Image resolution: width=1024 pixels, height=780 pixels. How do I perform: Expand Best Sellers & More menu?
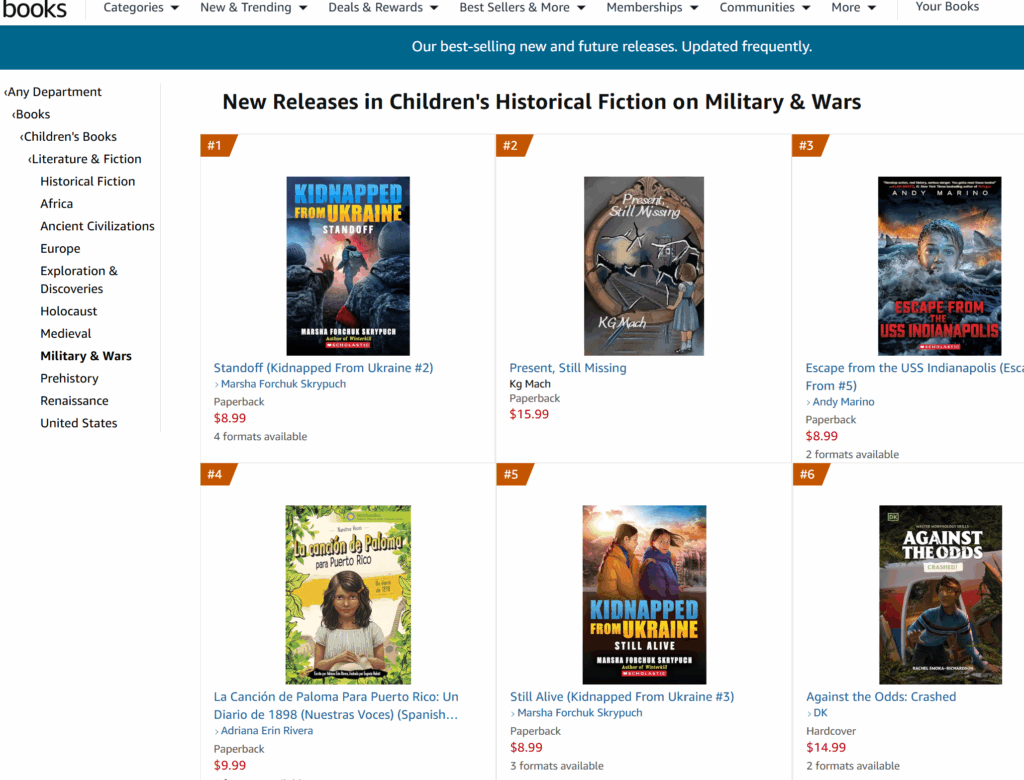click(x=522, y=8)
